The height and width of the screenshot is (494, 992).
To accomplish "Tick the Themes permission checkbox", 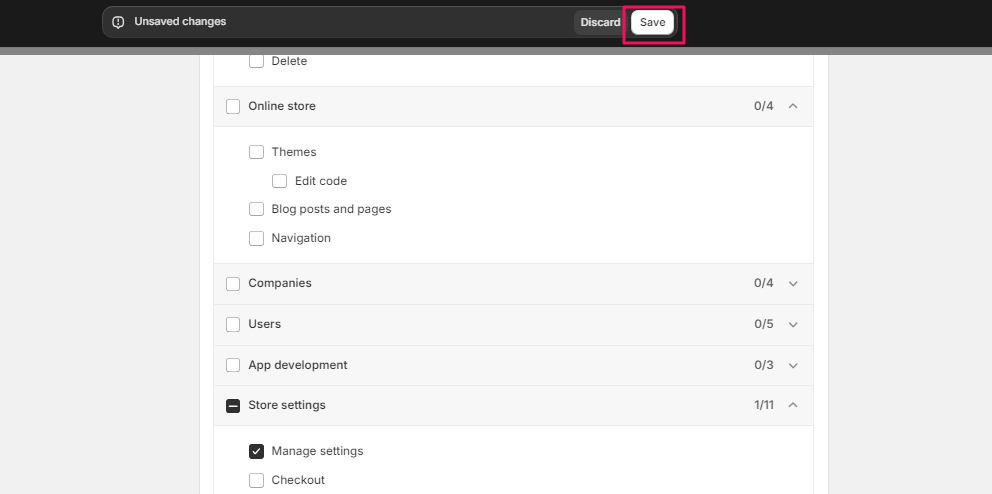I will 256,152.
